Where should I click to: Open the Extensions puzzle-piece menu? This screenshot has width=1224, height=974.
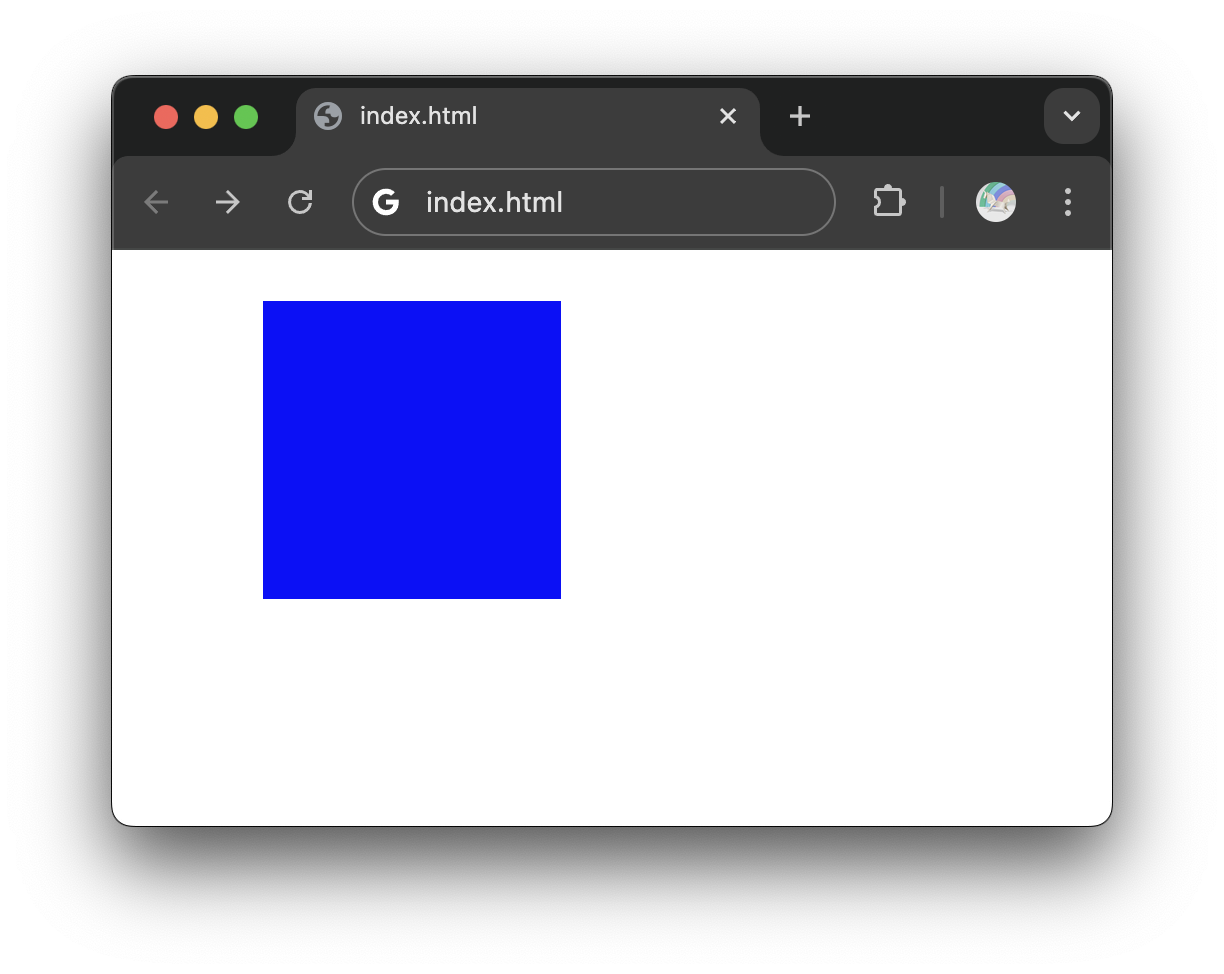pos(889,202)
